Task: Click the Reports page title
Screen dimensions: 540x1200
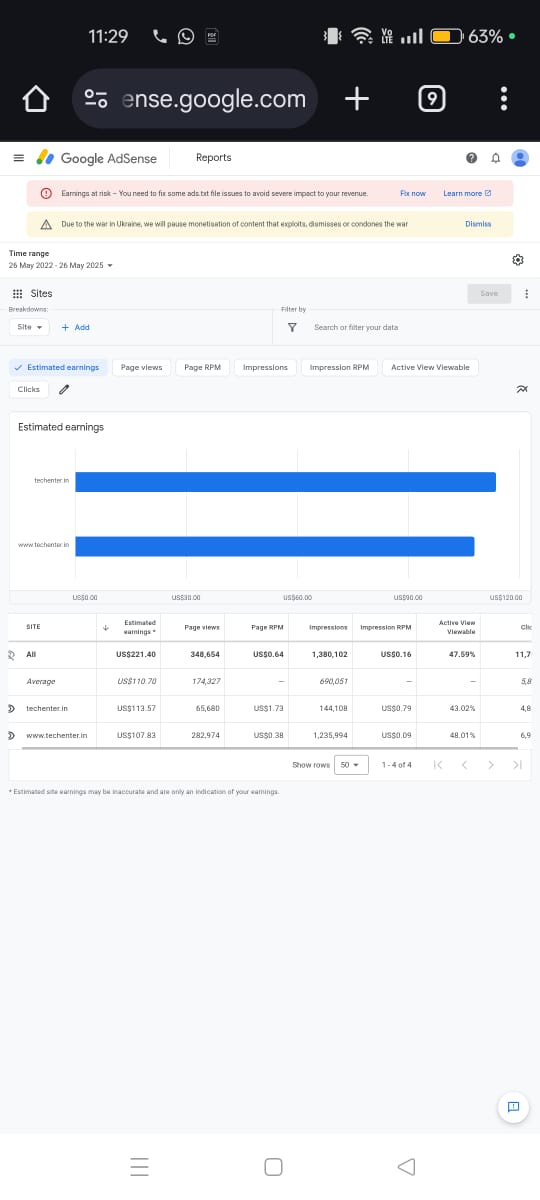Action: click(213, 158)
